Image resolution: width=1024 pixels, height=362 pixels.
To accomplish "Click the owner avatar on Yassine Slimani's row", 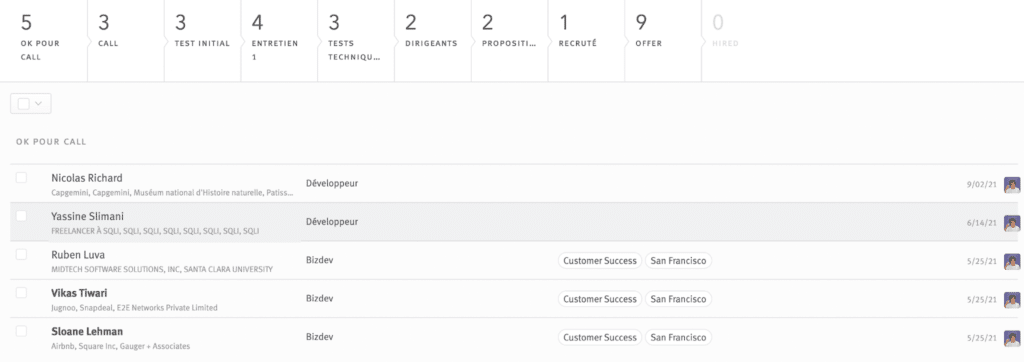I will tap(1012, 223).
